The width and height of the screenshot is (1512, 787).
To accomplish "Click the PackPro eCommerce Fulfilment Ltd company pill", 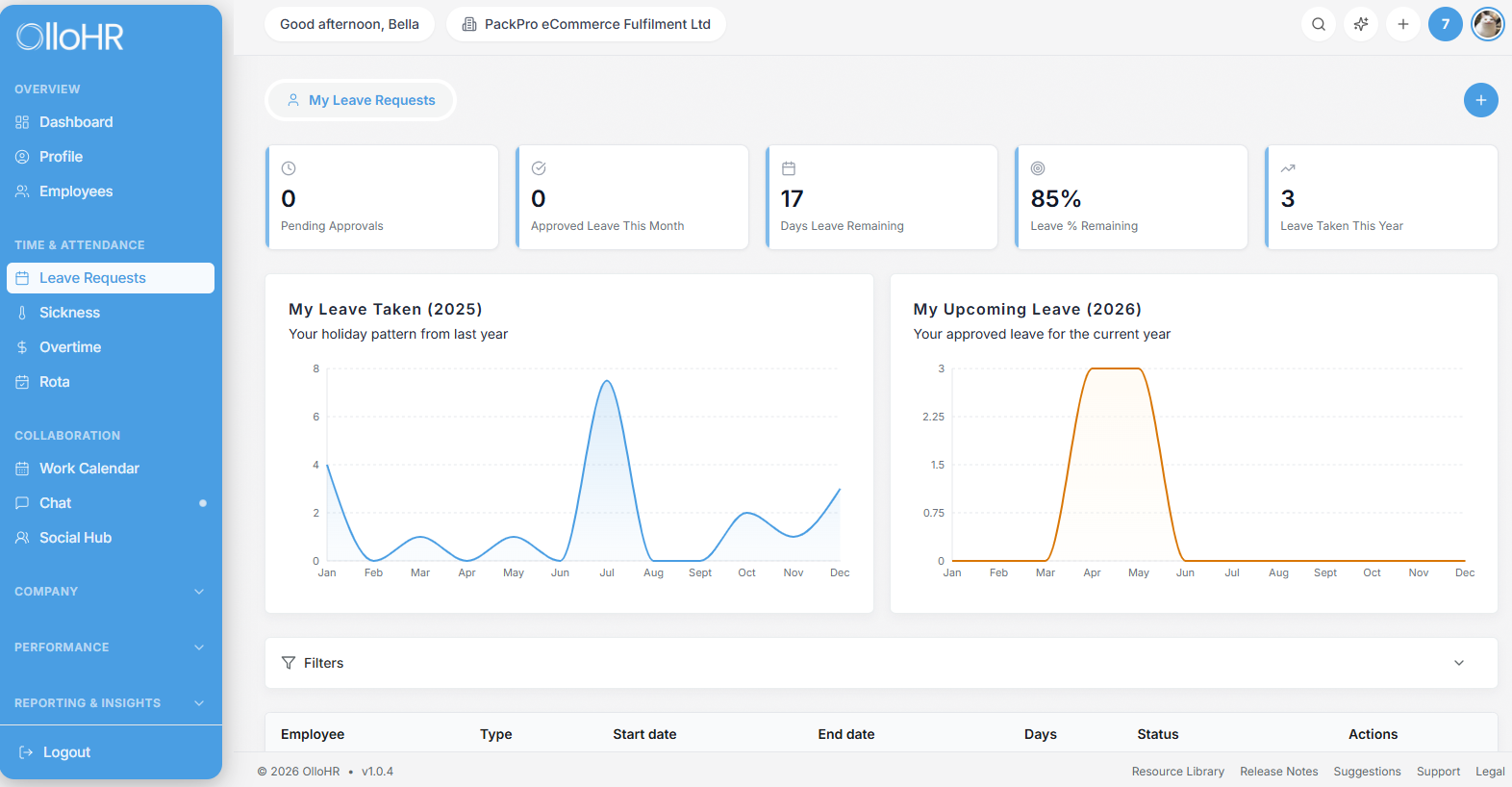I will coord(586,24).
